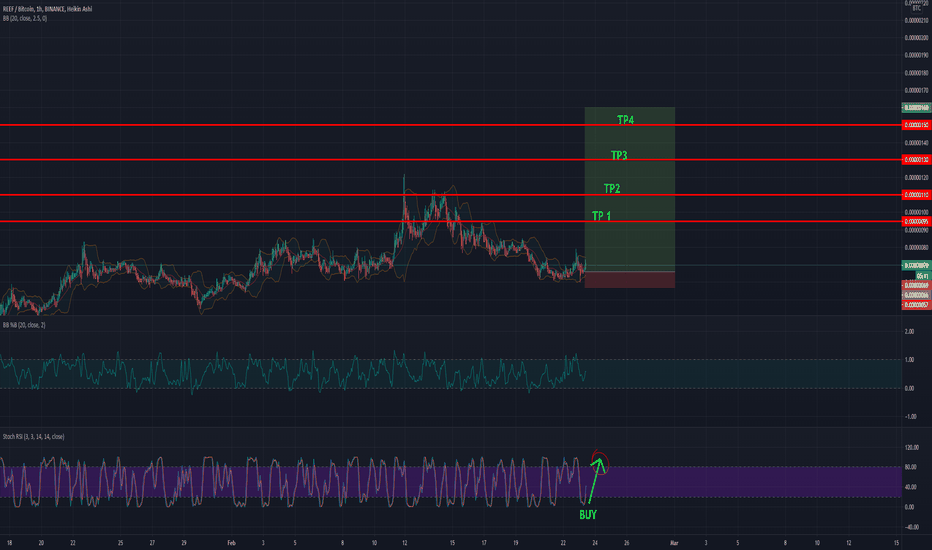
Task: Click the 0.00000140 price axis value
Action: click(916, 143)
